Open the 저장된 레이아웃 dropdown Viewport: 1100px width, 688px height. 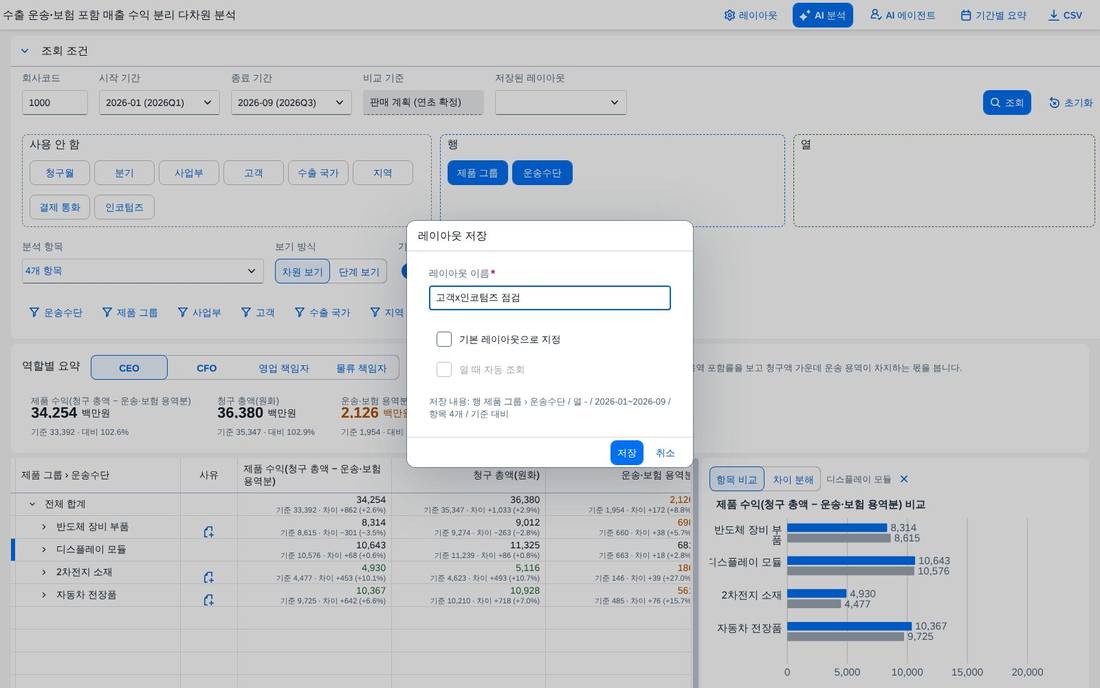tap(561, 102)
